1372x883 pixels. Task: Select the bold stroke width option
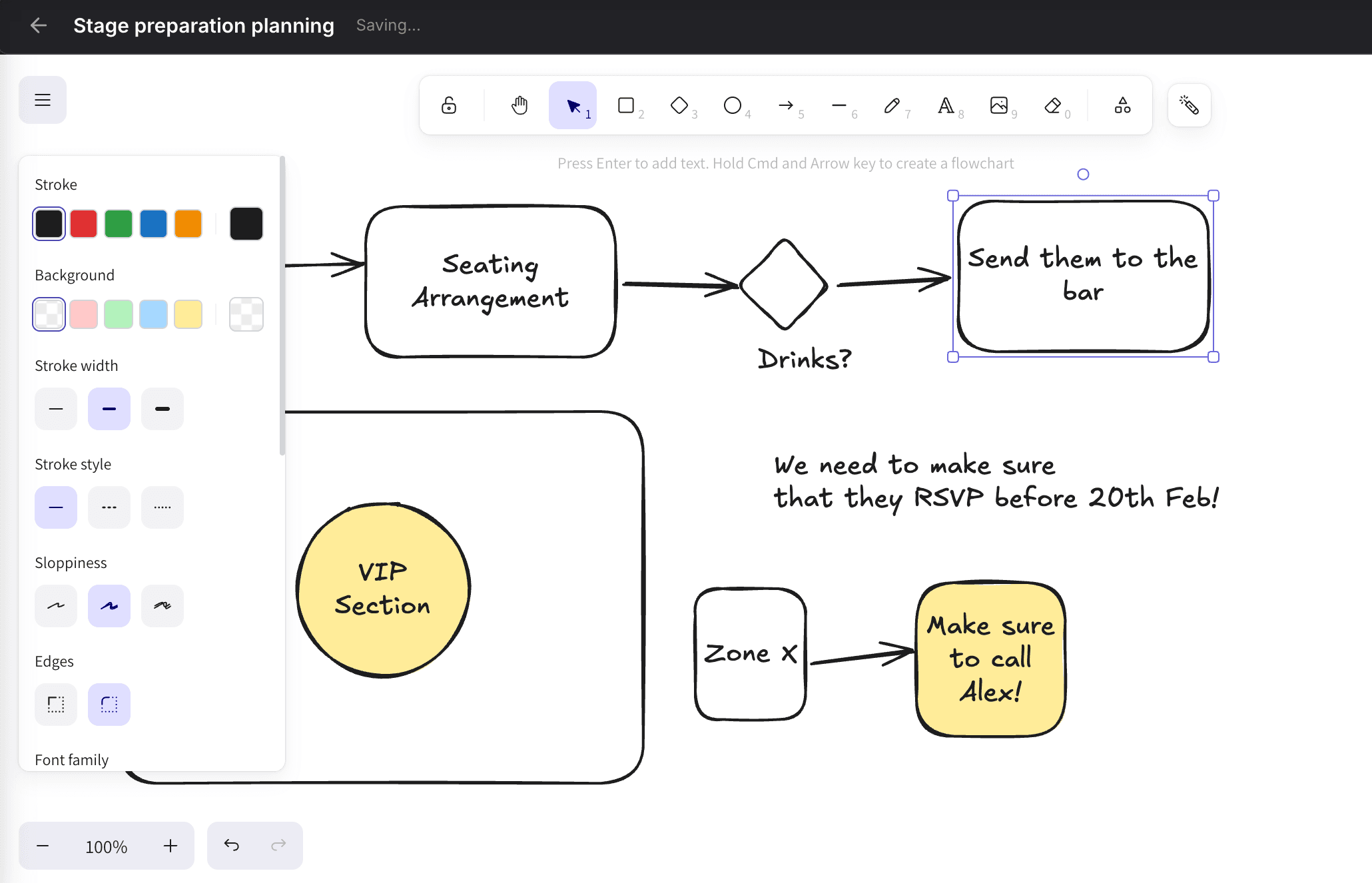pyautogui.click(x=162, y=408)
